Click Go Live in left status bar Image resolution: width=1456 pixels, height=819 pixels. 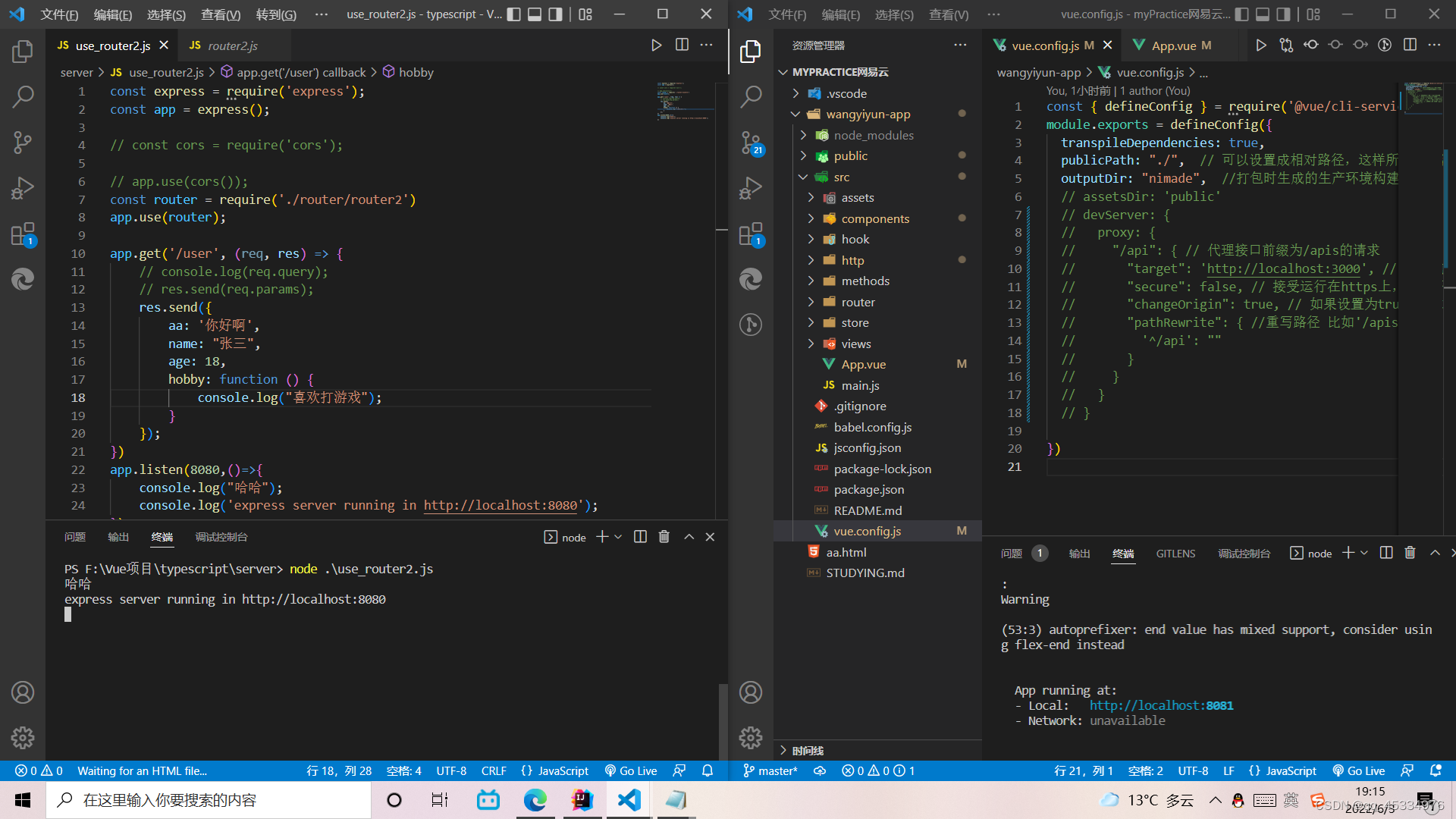click(x=631, y=770)
